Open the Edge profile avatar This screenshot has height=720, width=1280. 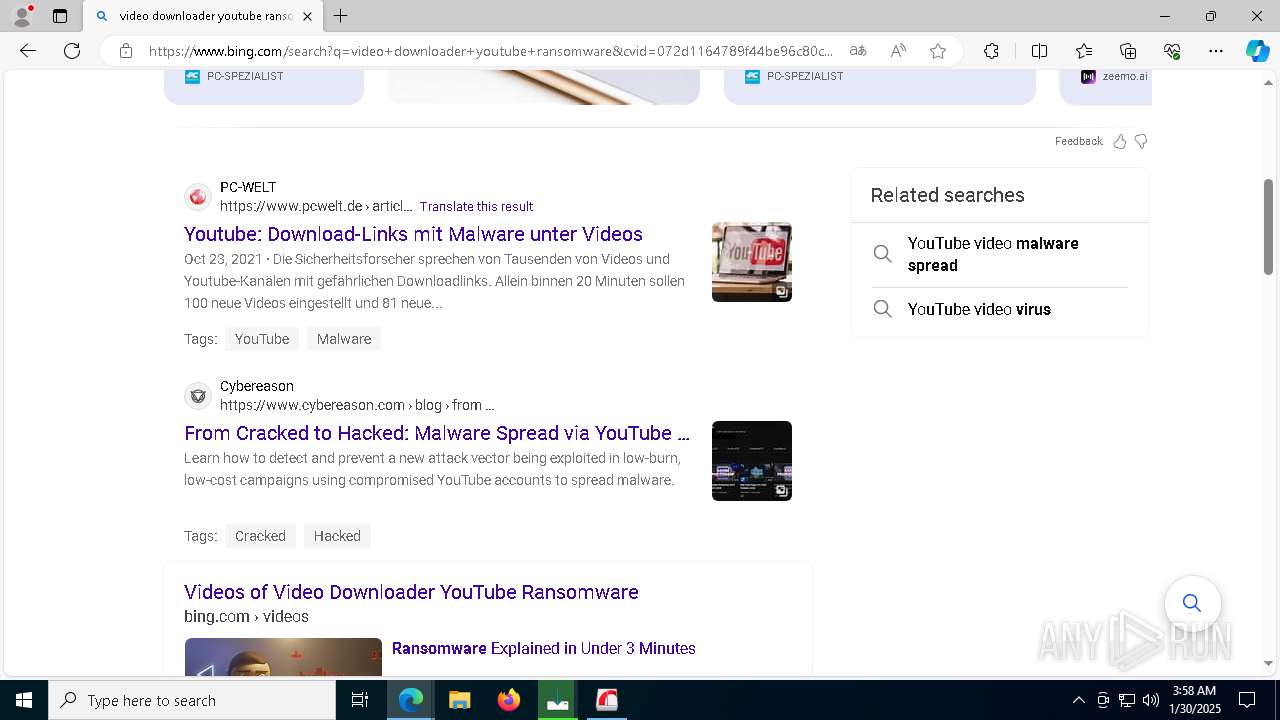[x=22, y=16]
